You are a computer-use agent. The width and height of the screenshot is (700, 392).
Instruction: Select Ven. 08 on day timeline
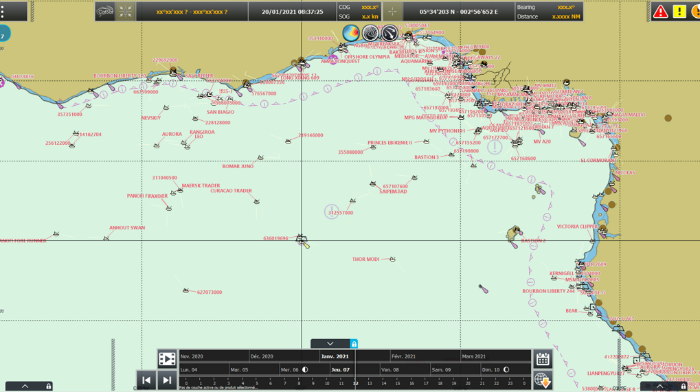(390, 370)
